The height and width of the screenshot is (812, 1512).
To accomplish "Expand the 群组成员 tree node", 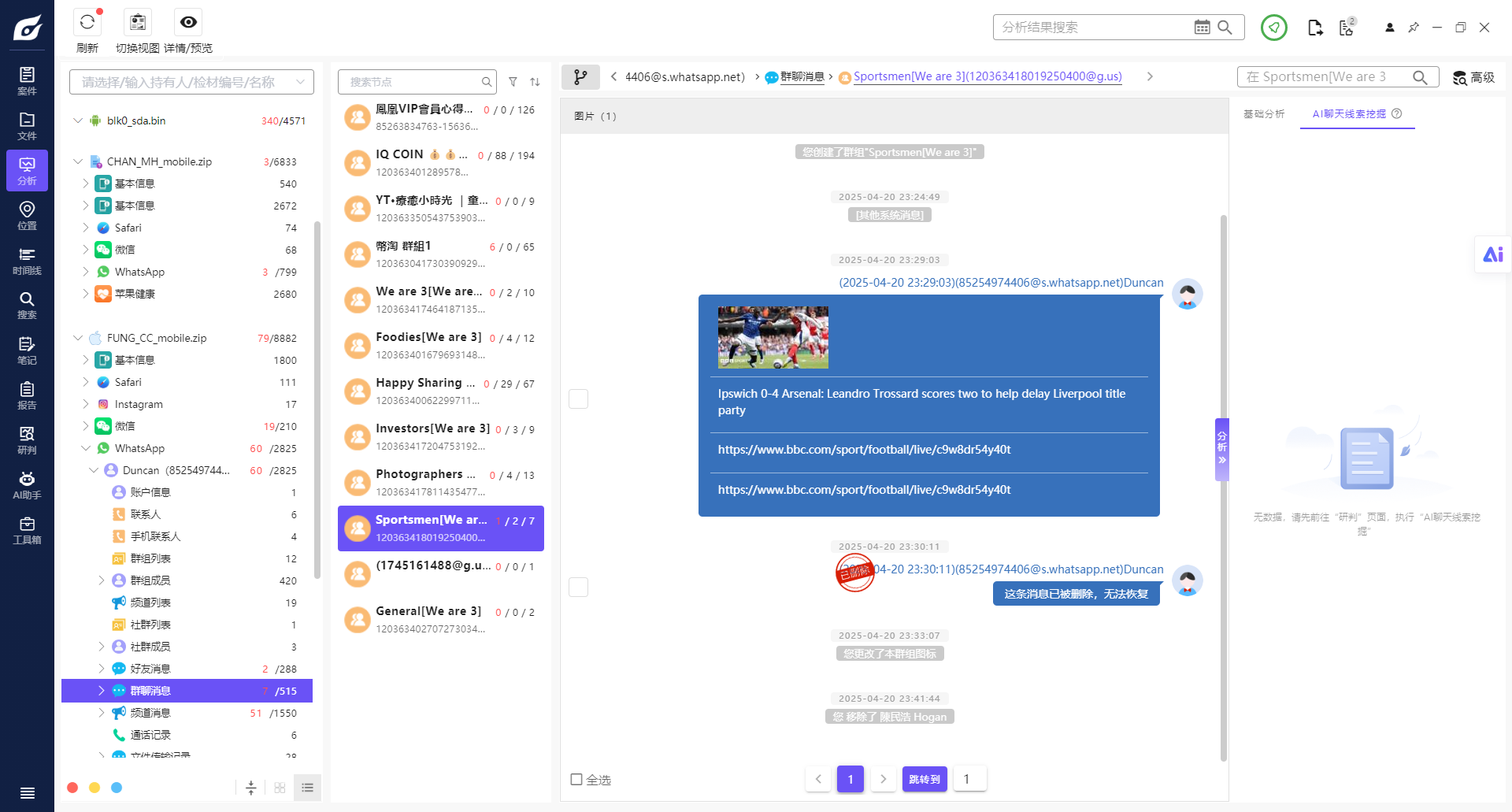I will 102,580.
